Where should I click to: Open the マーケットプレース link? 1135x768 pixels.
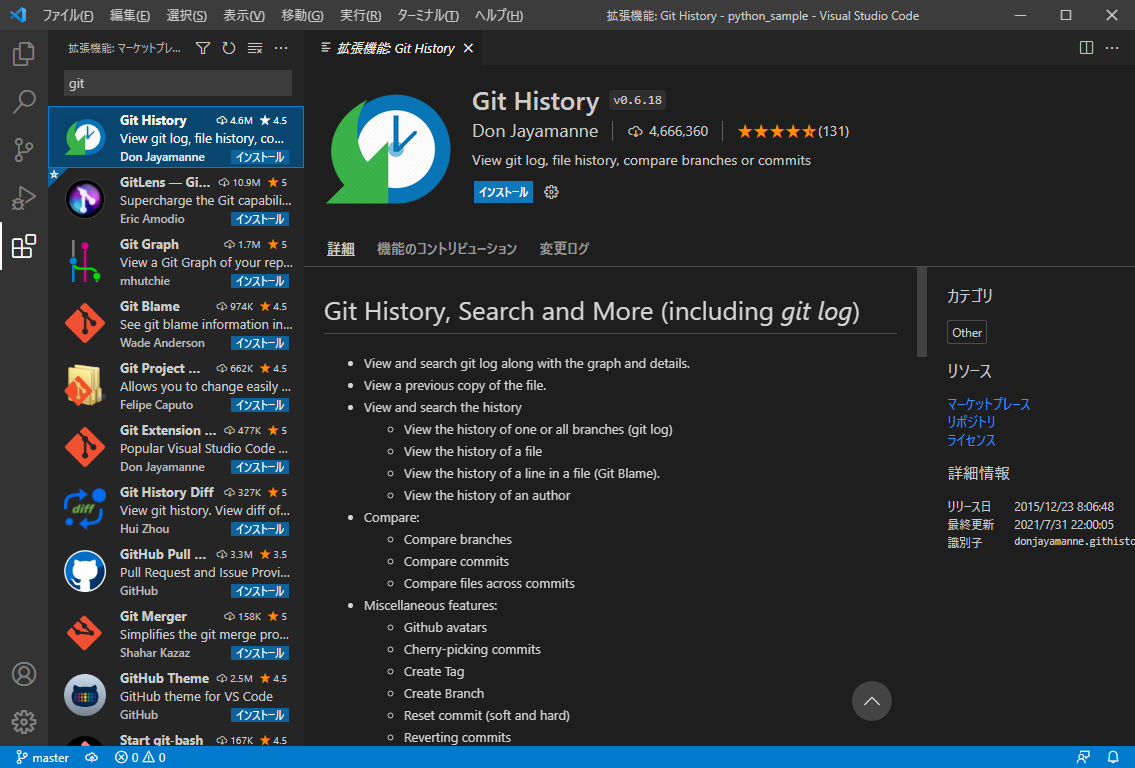pyautogui.click(x=988, y=404)
